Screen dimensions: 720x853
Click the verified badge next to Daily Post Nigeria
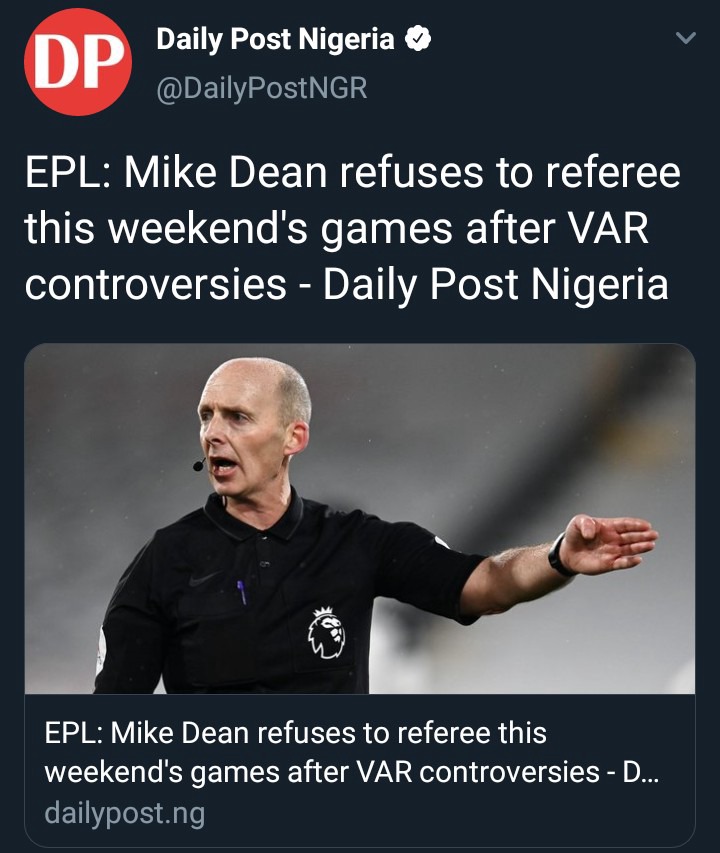coord(418,39)
